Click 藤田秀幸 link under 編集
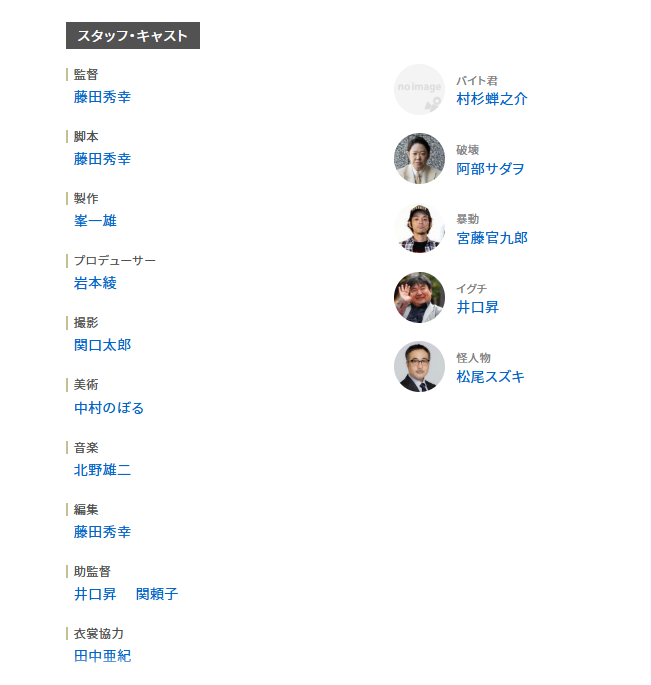 click(x=102, y=532)
